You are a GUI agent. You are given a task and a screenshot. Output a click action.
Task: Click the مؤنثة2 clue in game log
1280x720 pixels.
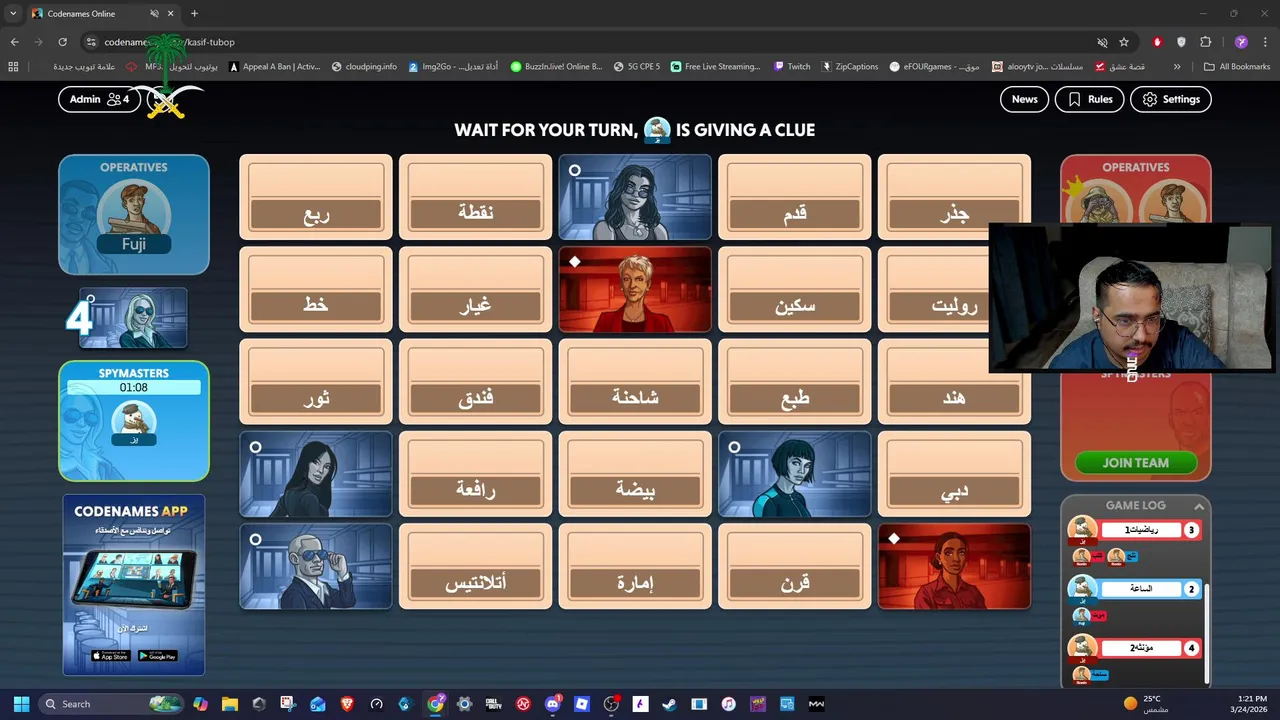(1141, 648)
